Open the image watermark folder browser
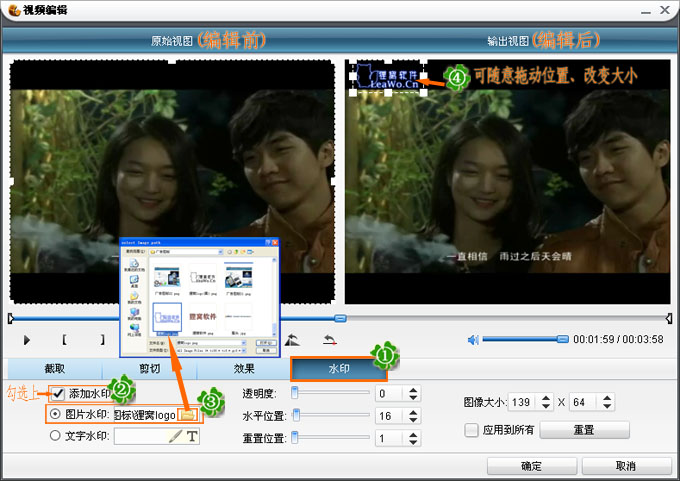Image resolution: width=680 pixels, height=481 pixels. tap(187, 414)
